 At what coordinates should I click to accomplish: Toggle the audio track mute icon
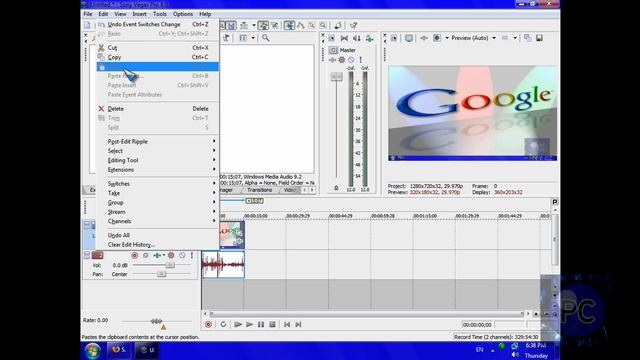tap(182, 255)
